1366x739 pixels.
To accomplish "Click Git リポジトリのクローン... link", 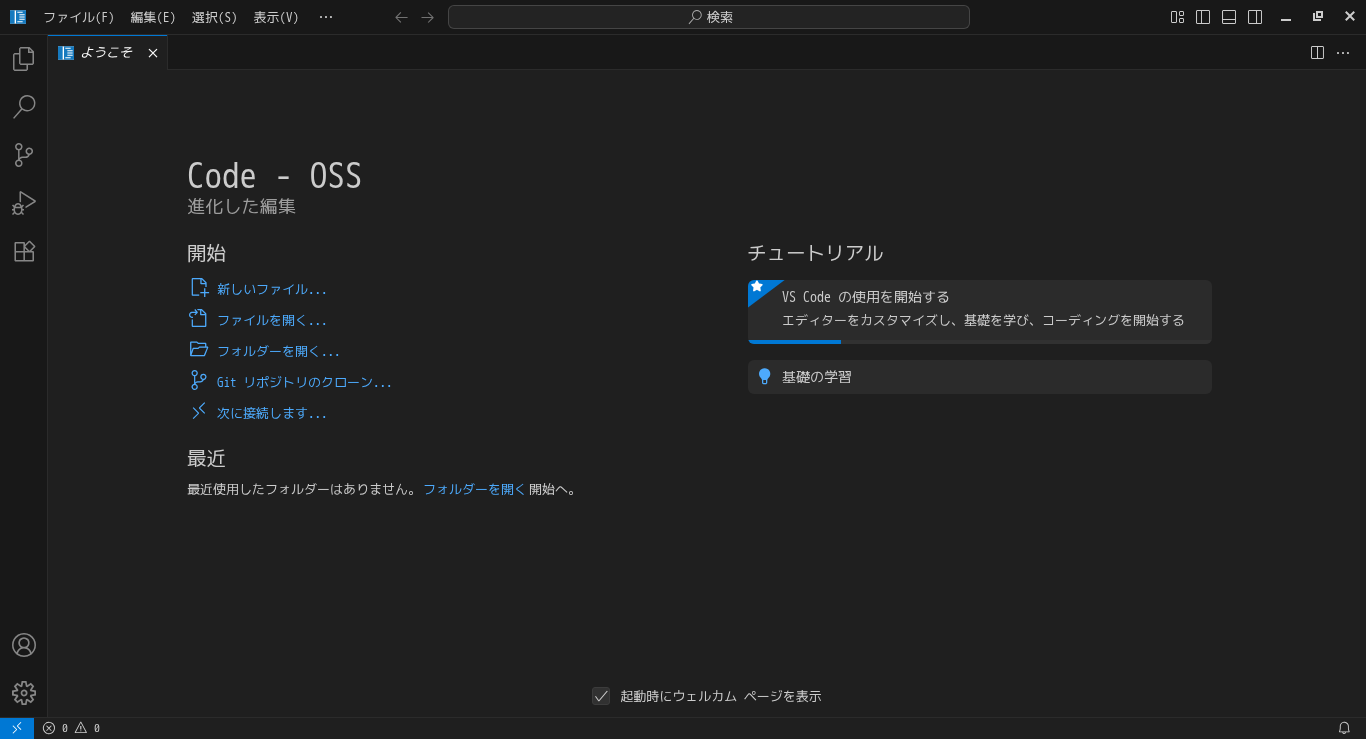I will [304, 382].
